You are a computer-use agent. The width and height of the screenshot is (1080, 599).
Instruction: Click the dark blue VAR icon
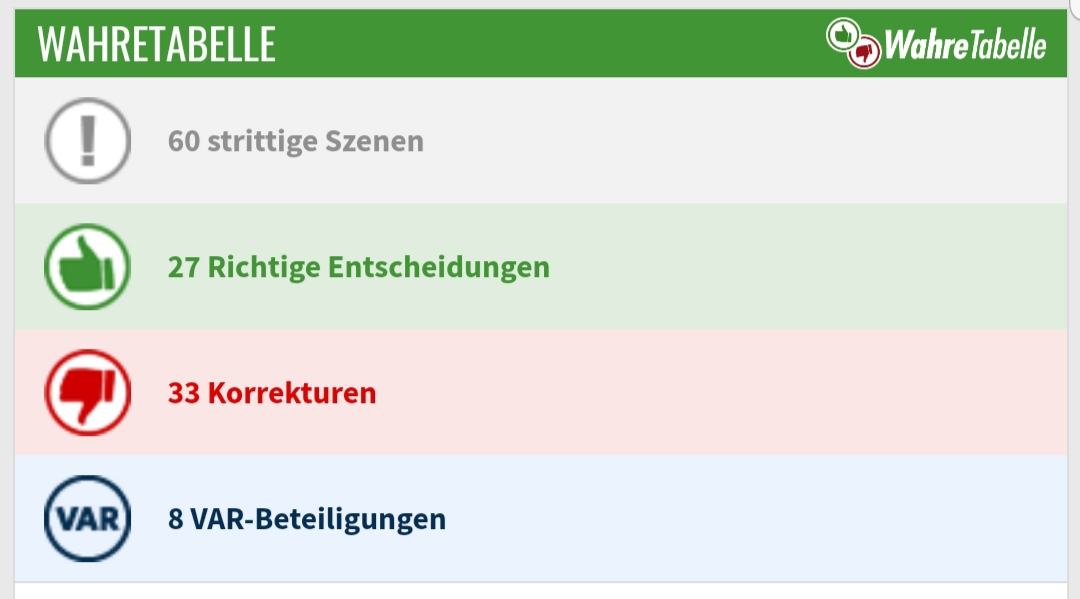pos(88,519)
